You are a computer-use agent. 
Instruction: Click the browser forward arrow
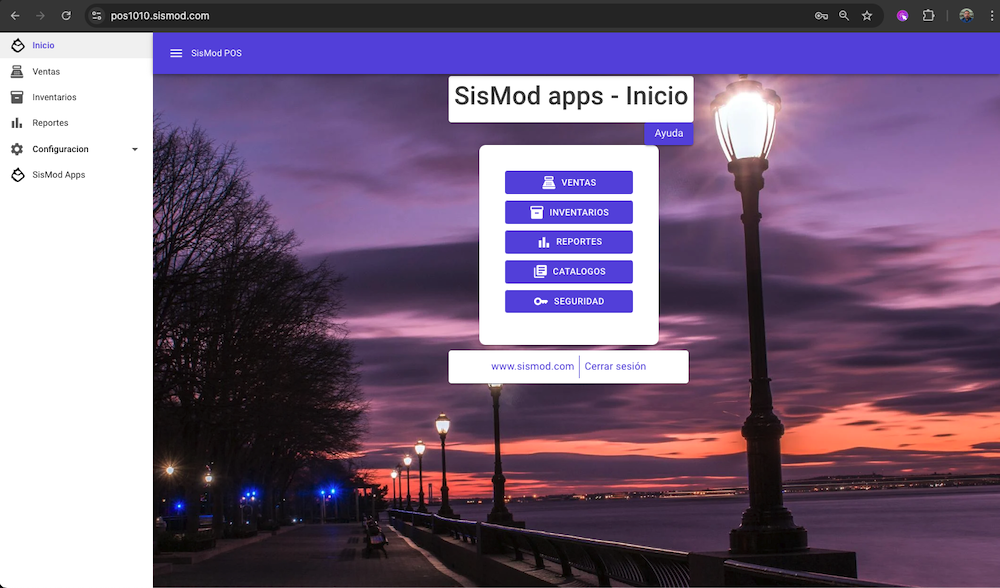coord(40,16)
